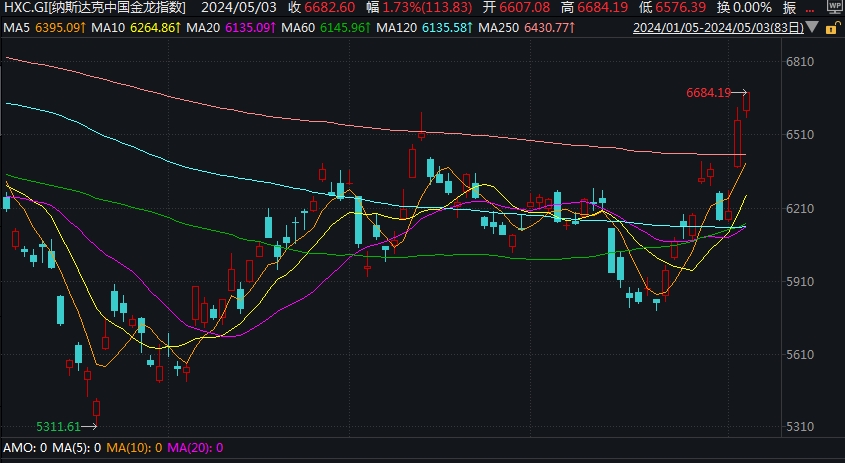
Task: Open the 2024/01/05-2024/05/03(83日) date range link
Action: pyautogui.click(x=718, y=27)
